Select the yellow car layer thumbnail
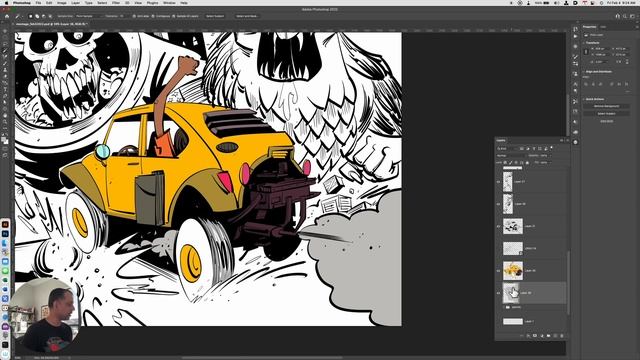The height and width of the screenshot is (360, 640). [x=513, y=270]
